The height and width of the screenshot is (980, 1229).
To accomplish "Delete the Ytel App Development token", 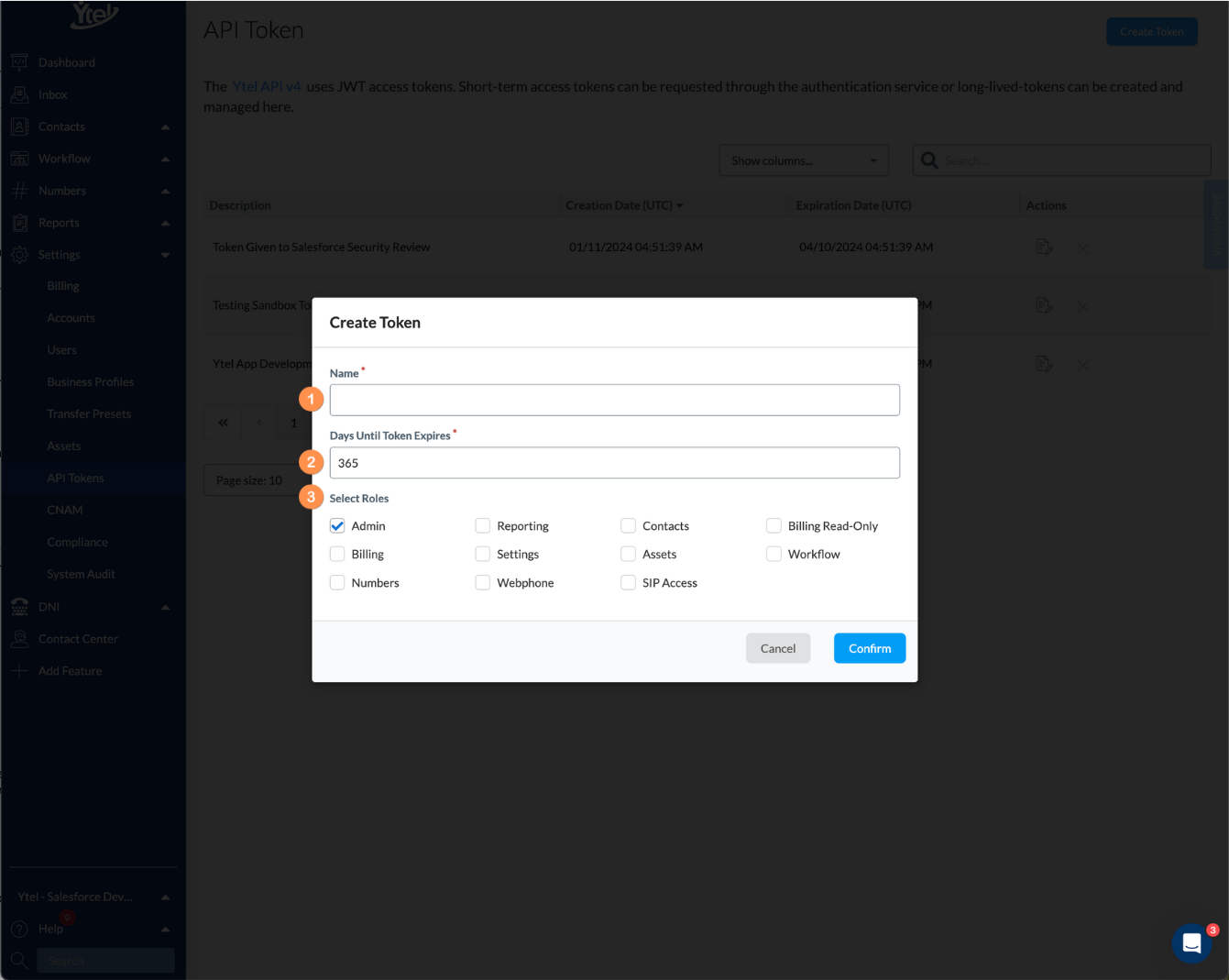I will click(1083, 365).
